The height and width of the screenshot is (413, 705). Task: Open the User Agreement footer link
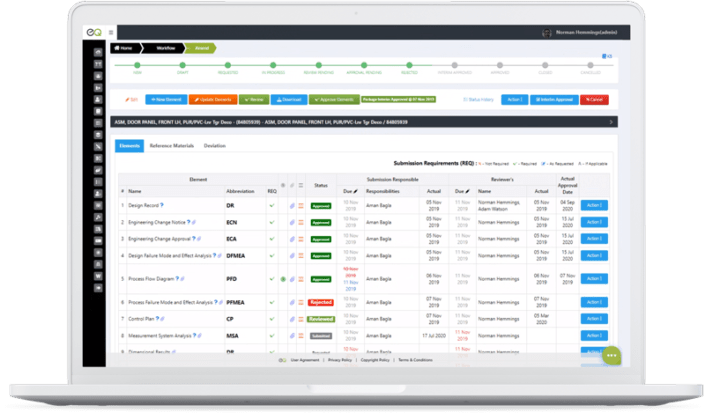pyautogui.click(x=305, y=360)
